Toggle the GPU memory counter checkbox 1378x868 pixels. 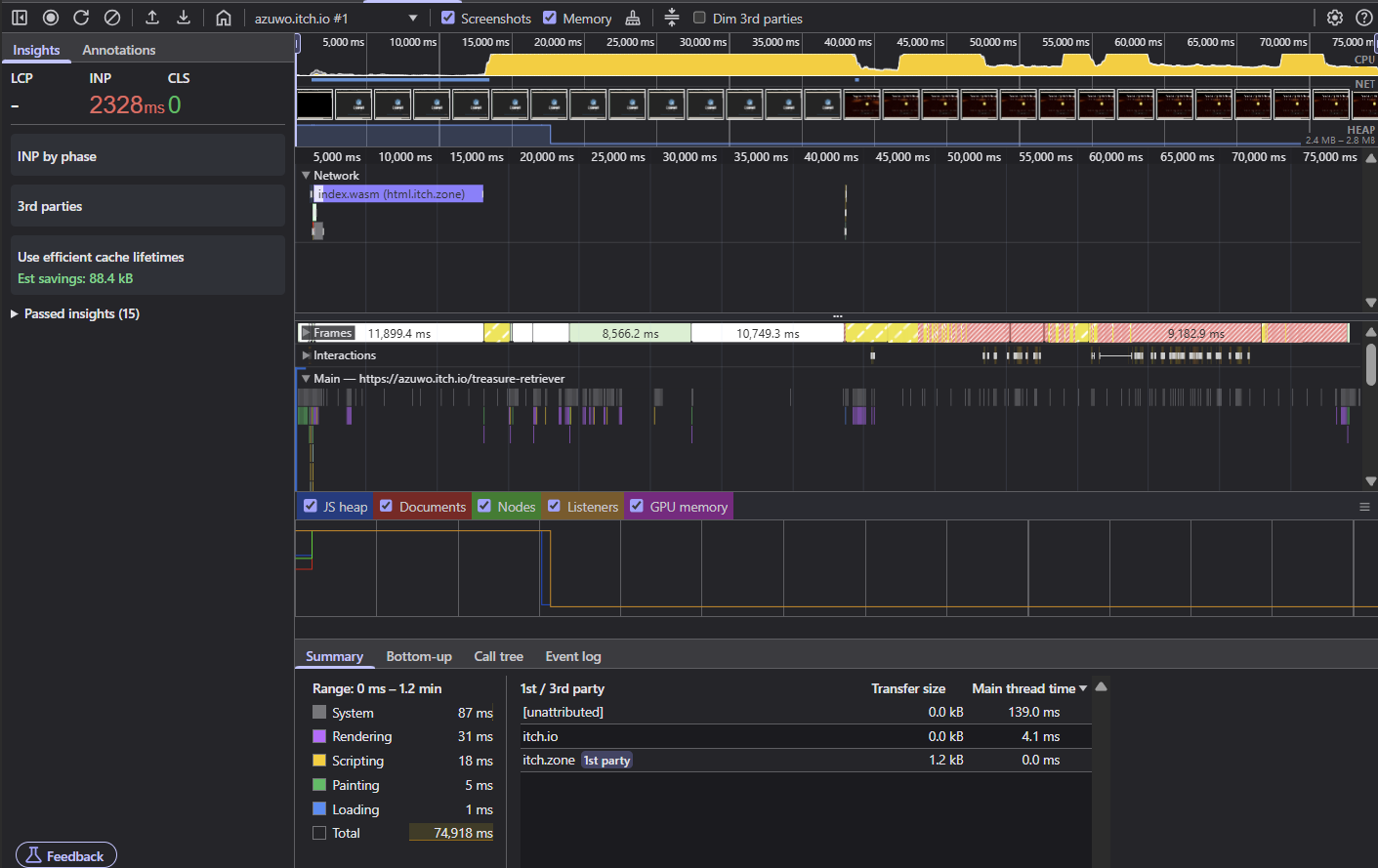coord(637,506)
